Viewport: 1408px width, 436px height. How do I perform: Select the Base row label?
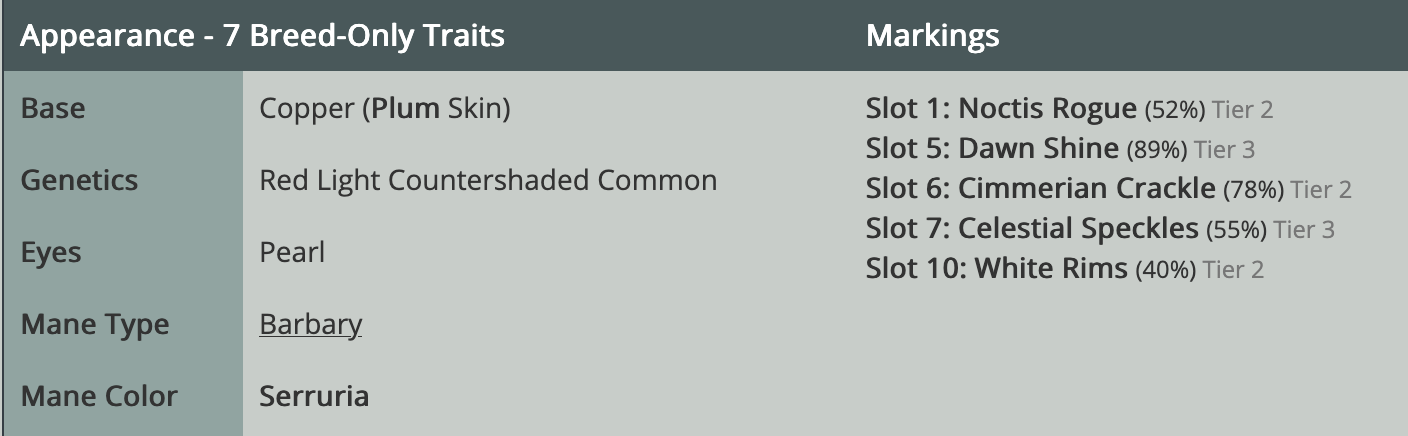click(x=53, y=108)
